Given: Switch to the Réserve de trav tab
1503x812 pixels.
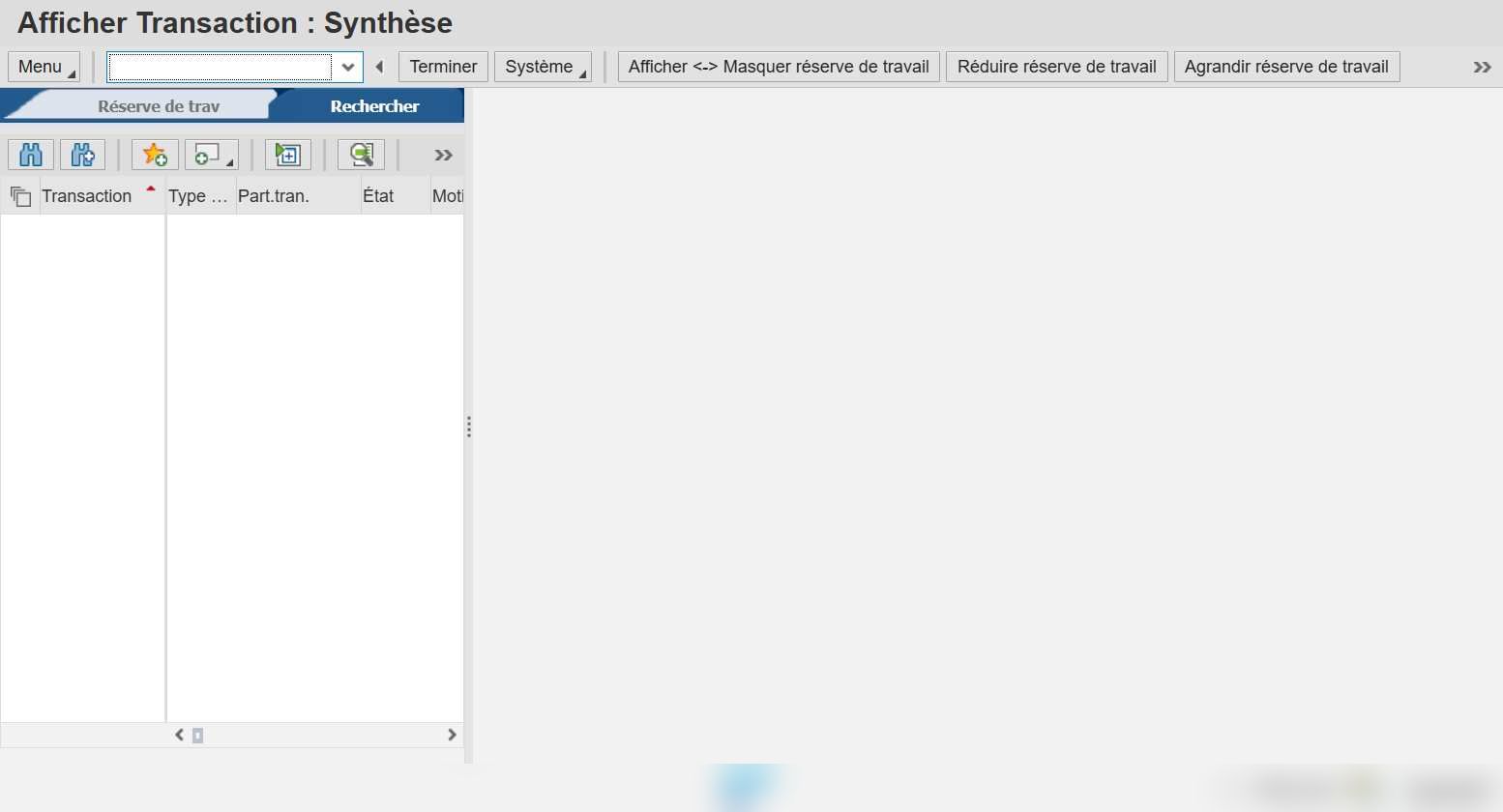Looking at the screenshot, I should (158, 106).
